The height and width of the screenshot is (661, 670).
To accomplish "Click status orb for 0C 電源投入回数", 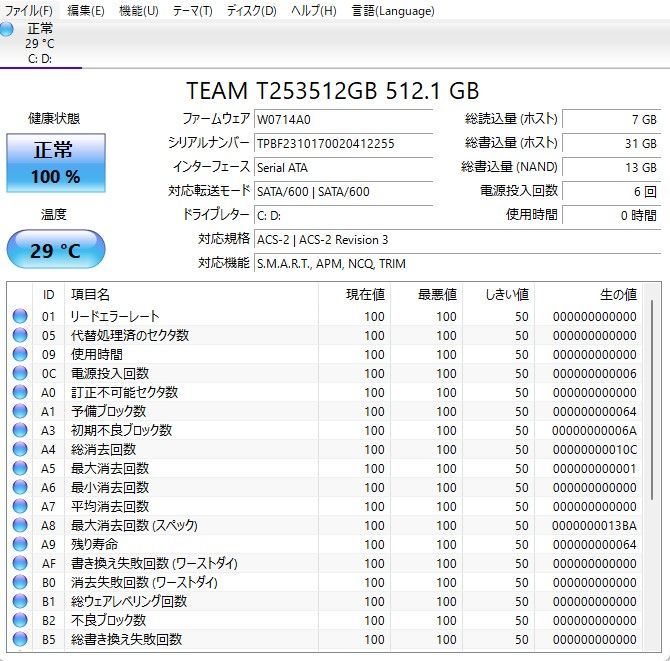I will [20, 373].
